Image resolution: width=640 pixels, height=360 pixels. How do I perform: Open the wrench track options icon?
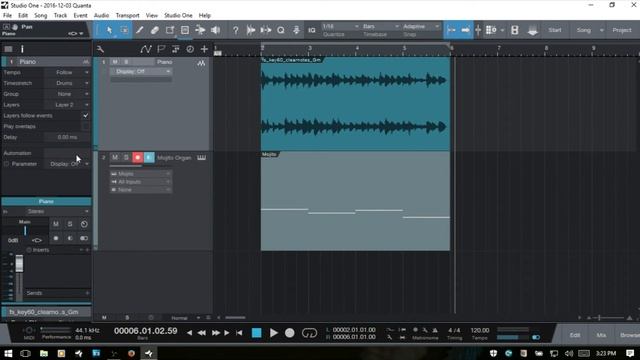(x=100, y=49)
